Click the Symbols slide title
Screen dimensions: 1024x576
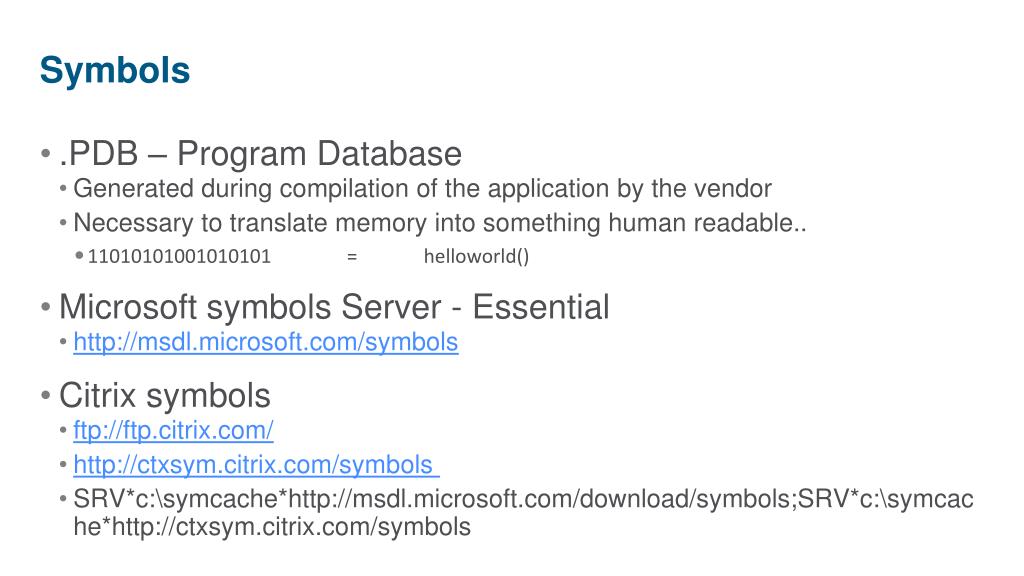pos(115,71)
